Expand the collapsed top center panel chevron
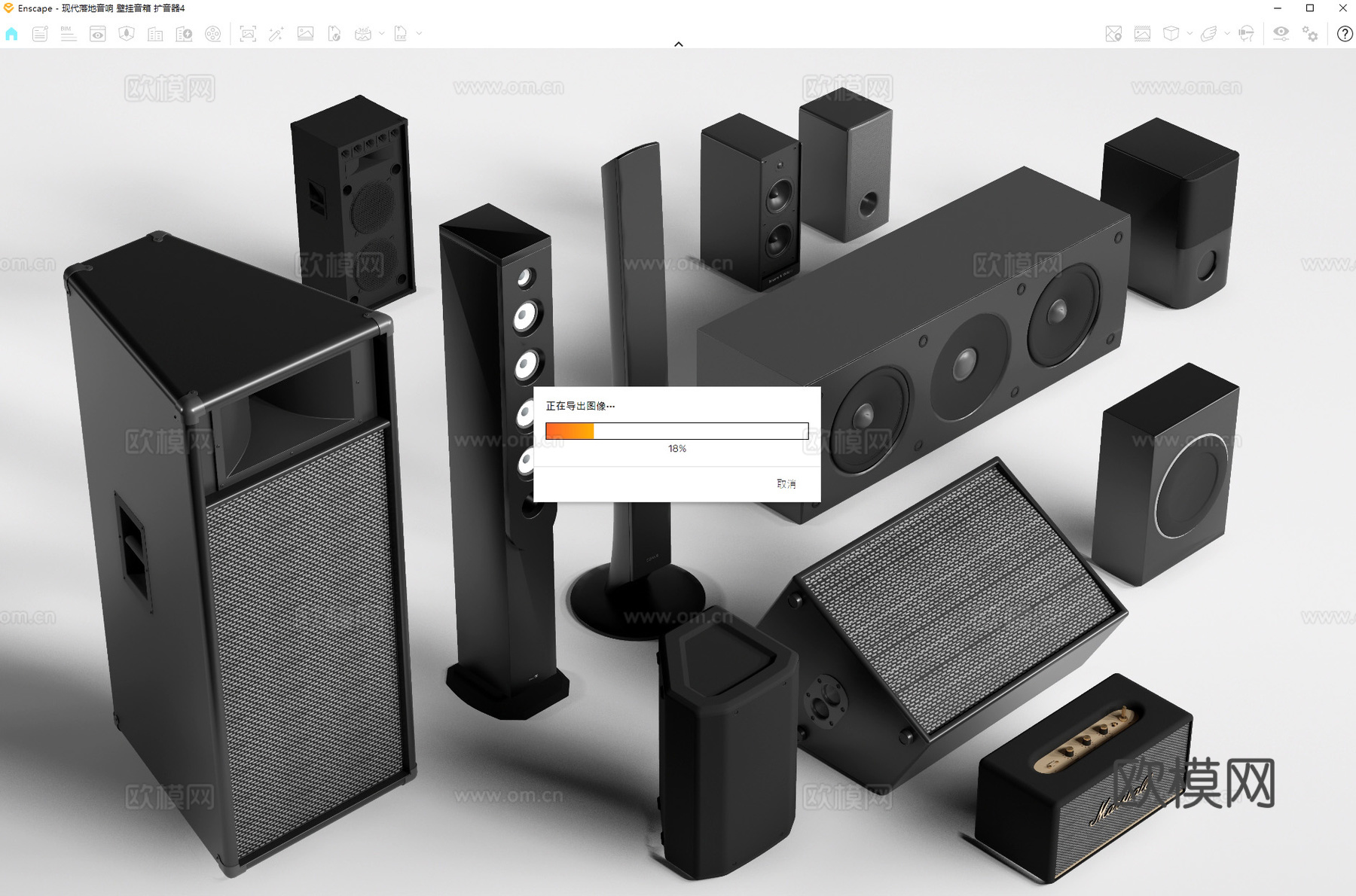Image resolution: width=1356 pixels, height=896 pixels. [679, 43]
